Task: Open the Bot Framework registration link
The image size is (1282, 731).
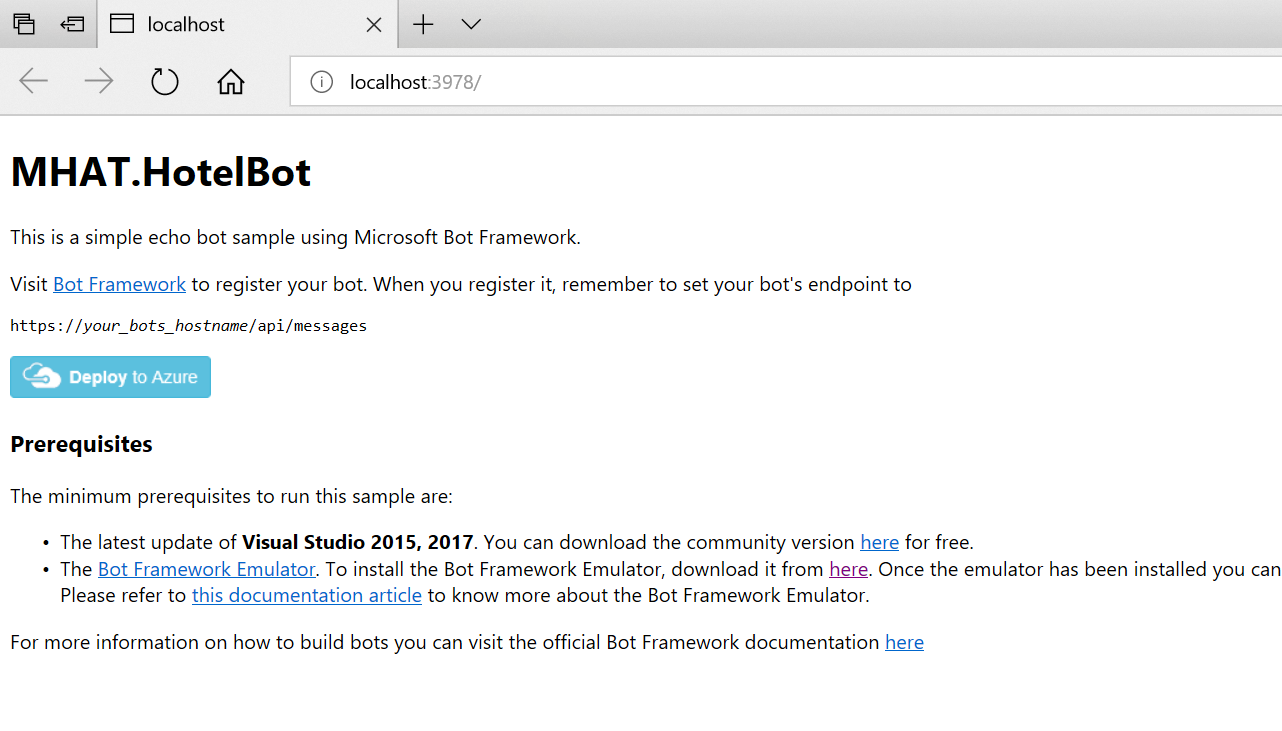Action: tap(119, 284)
